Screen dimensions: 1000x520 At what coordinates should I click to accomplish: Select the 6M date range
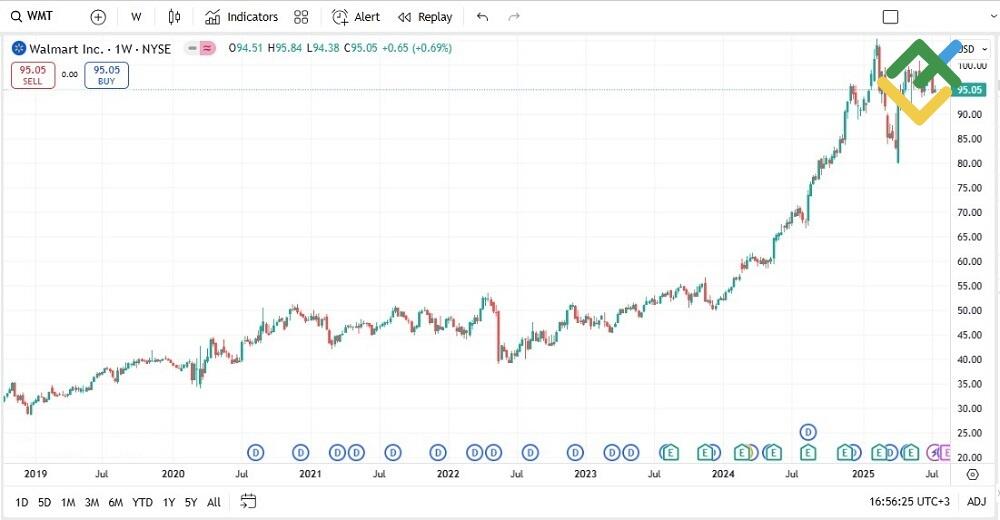(115, 502)
